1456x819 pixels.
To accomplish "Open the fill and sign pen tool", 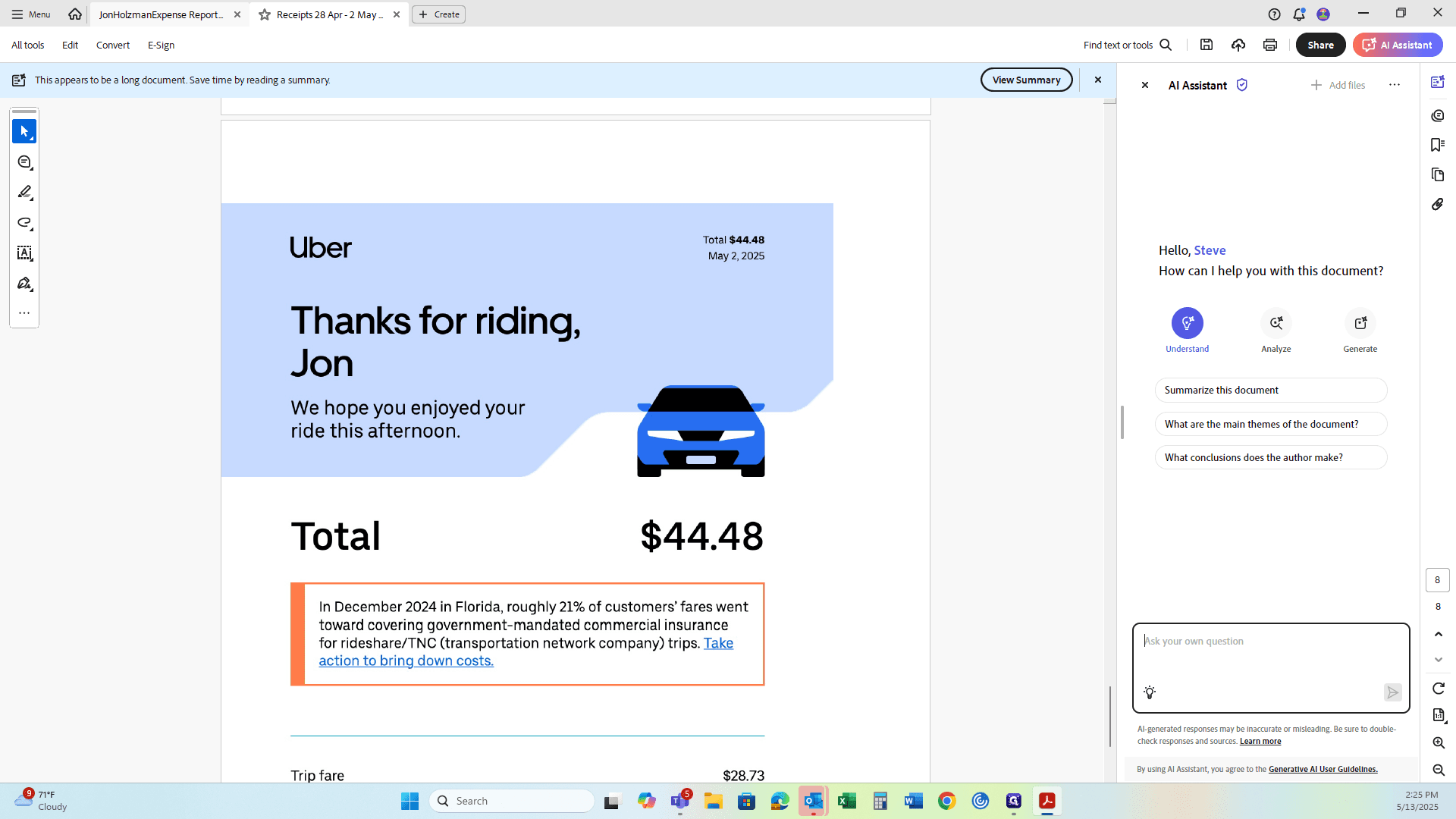I will [24, 284].
